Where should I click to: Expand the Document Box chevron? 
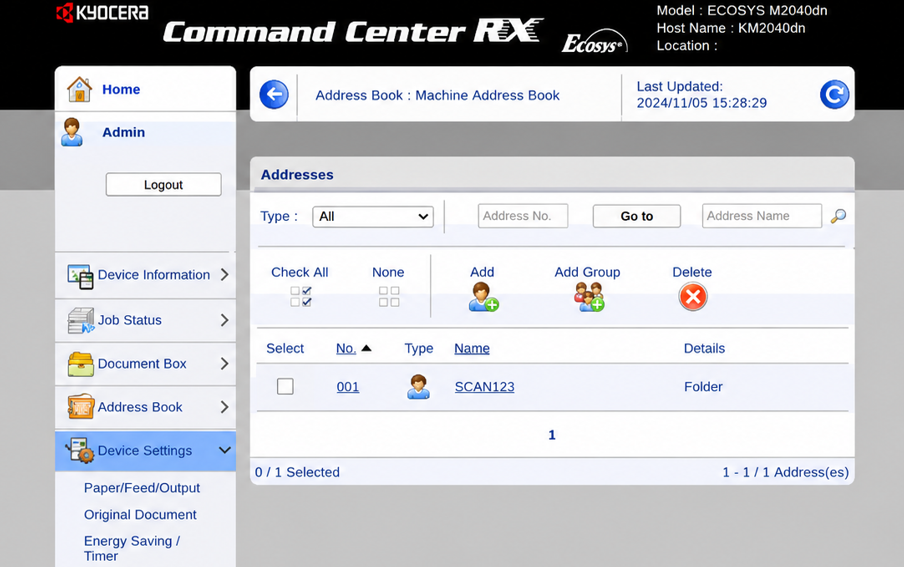pos(225,363)
